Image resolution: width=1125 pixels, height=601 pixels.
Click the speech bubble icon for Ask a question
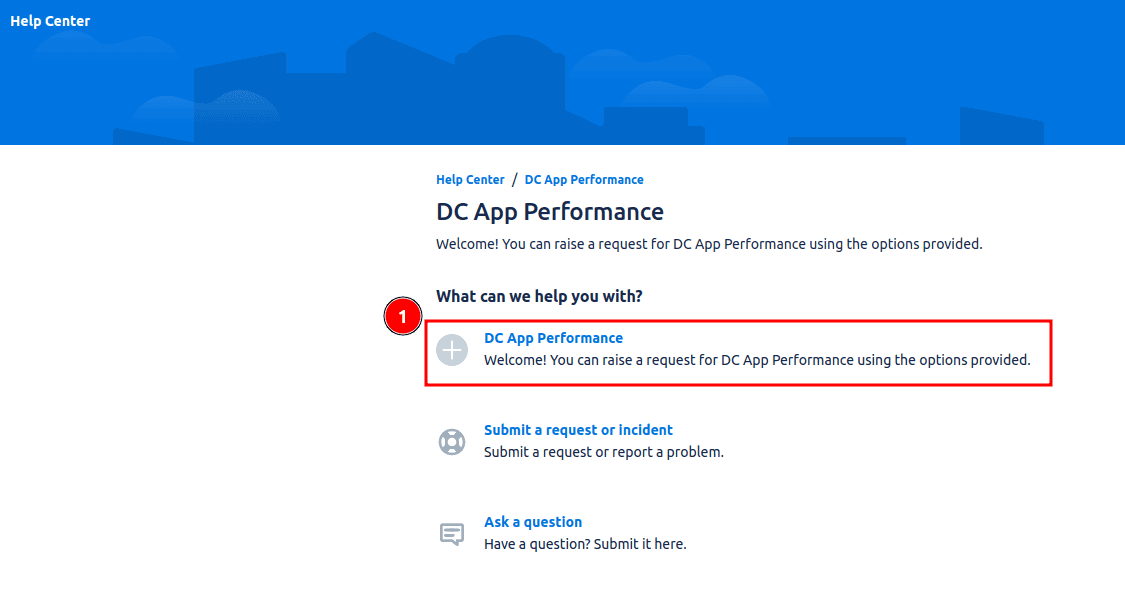pyautogui.click(x=452, y=534)
